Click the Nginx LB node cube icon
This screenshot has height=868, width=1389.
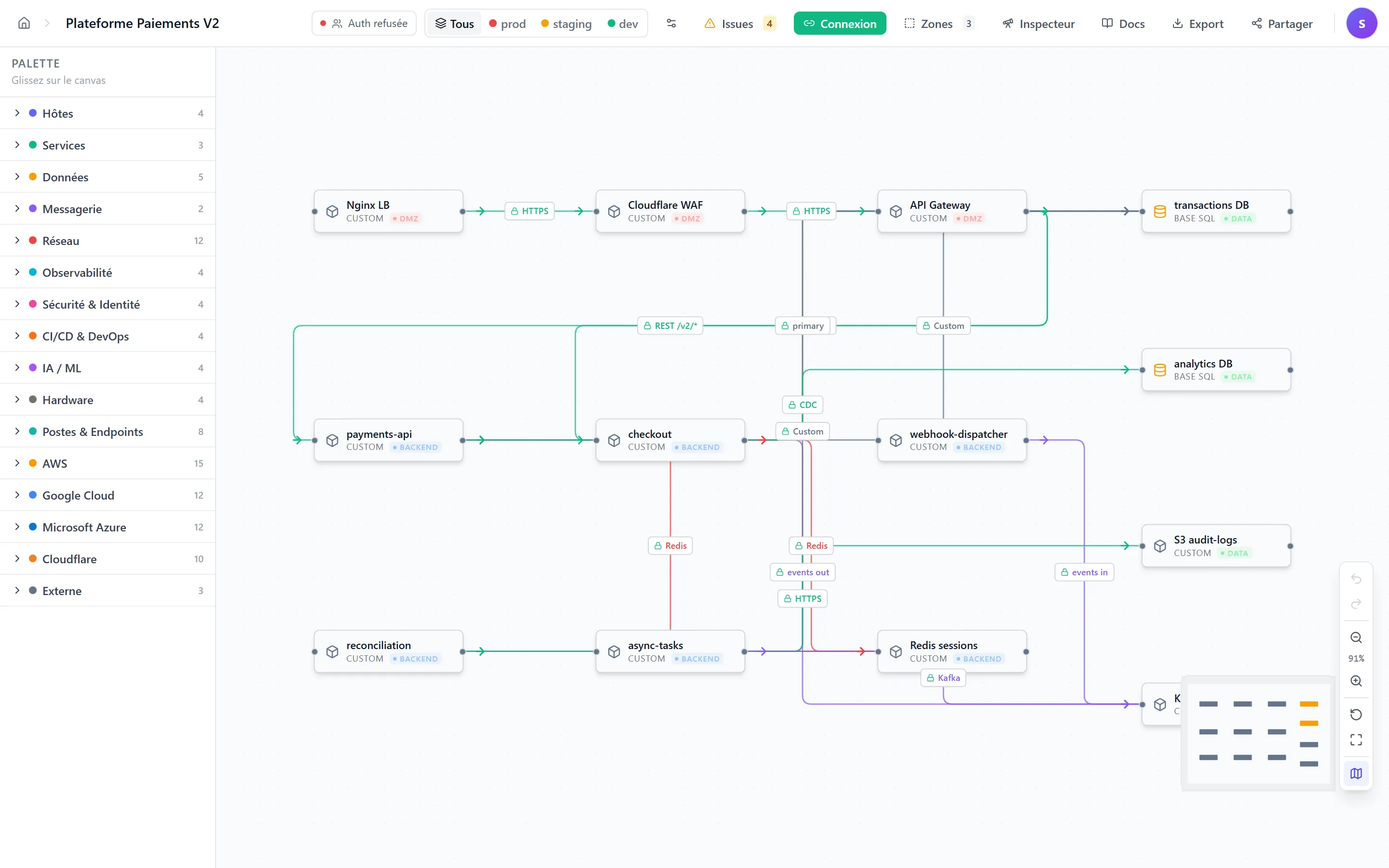(x=332, y=211)
